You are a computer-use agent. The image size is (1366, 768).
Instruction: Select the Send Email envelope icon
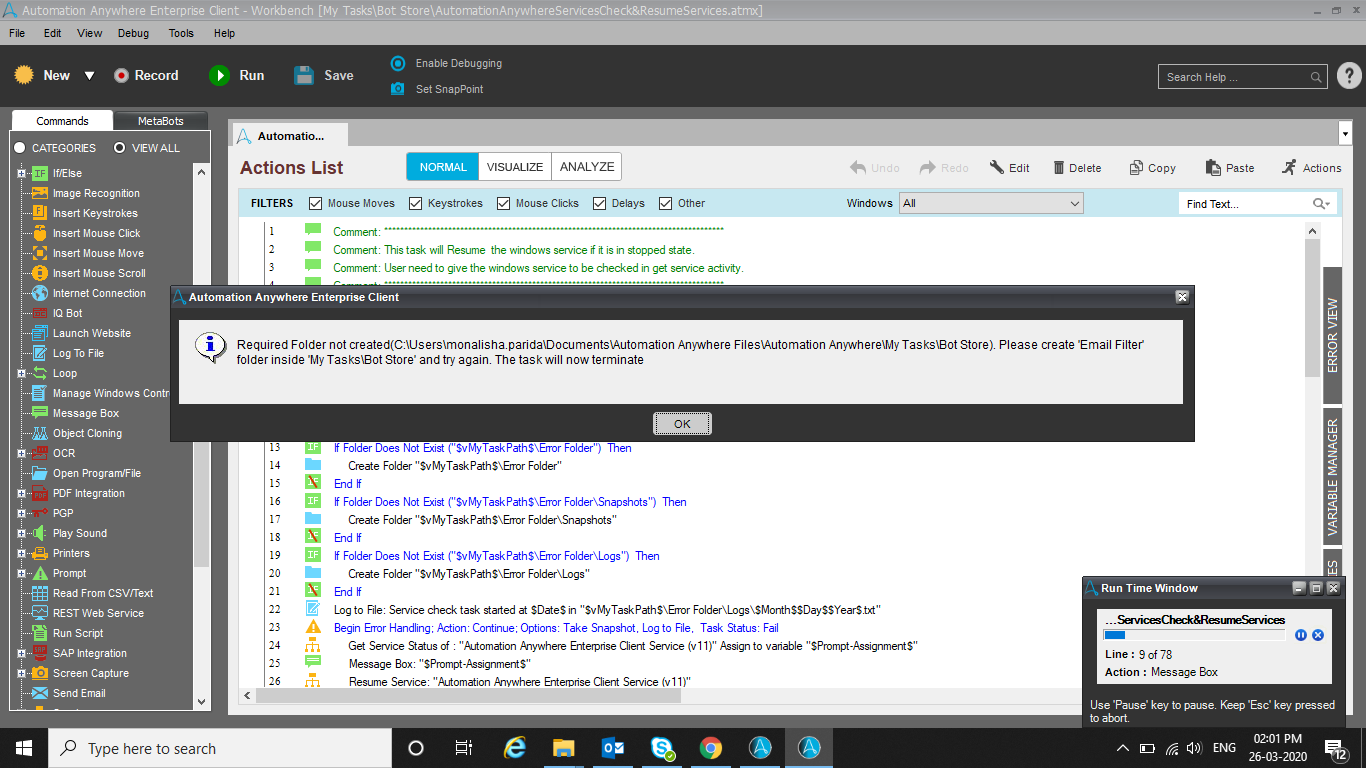(40, 693)
